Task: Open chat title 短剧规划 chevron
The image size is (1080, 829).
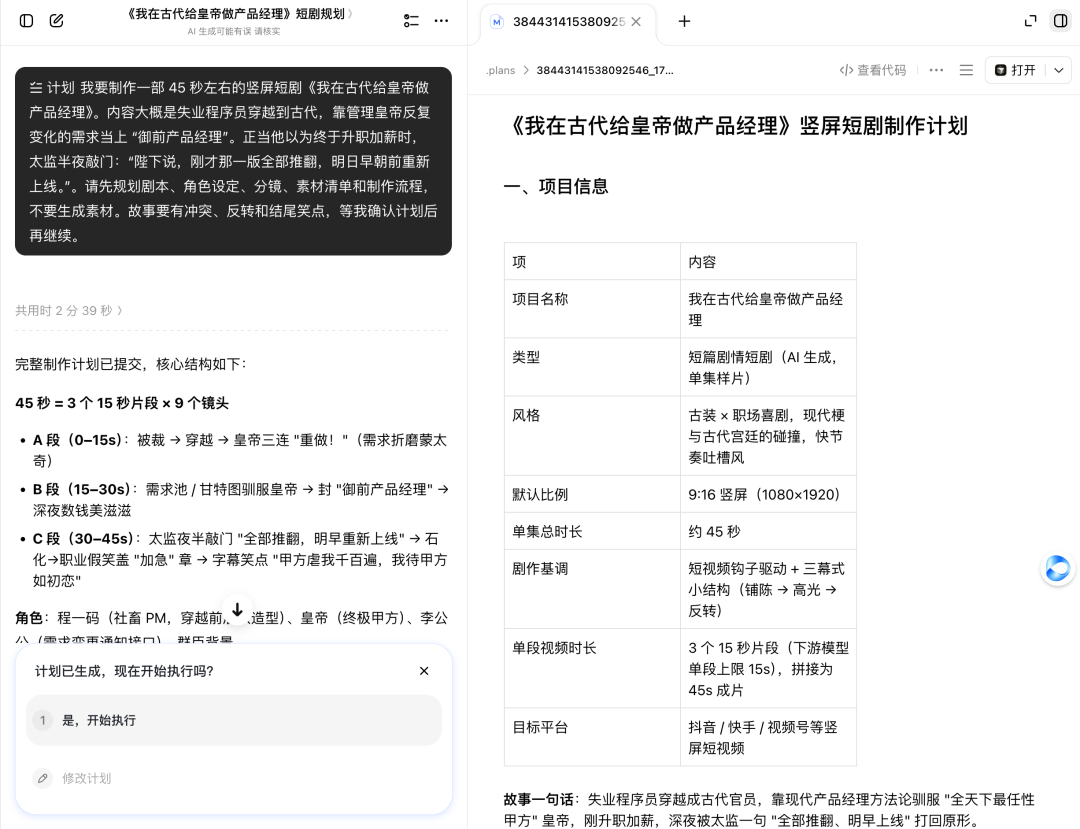Action: (350, 14)
